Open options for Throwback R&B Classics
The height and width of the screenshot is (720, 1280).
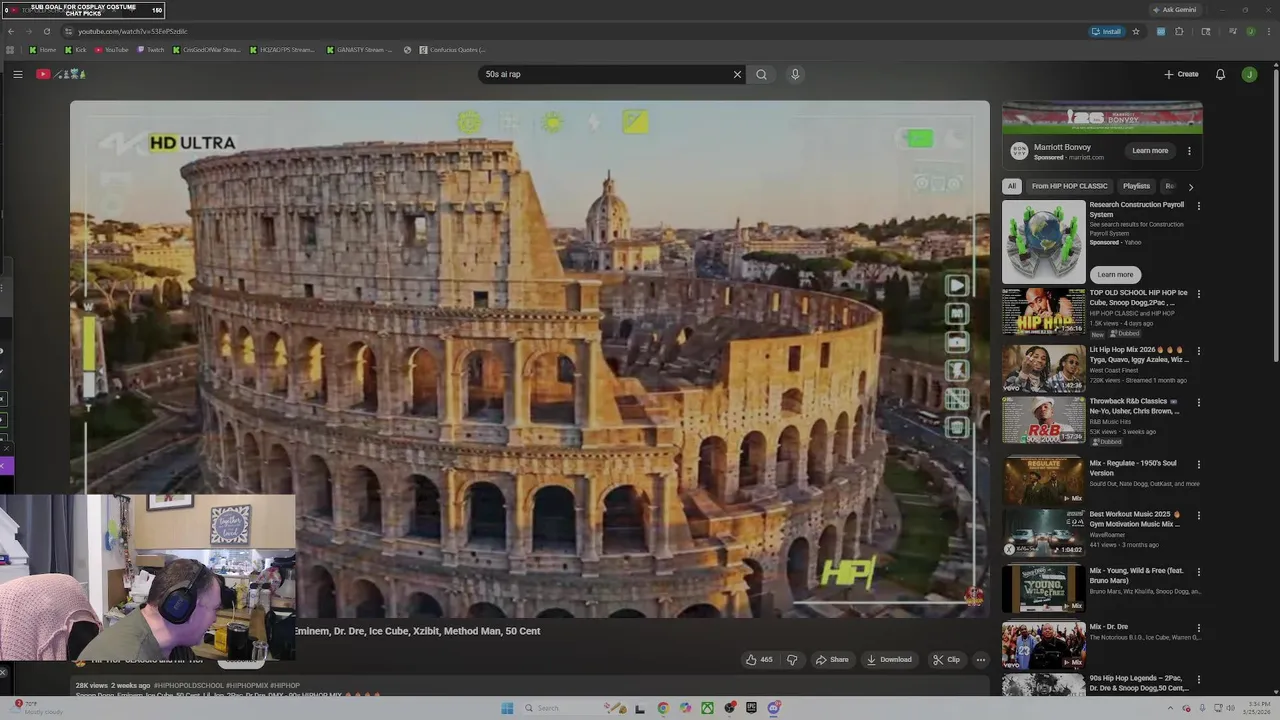point(1199,402)
